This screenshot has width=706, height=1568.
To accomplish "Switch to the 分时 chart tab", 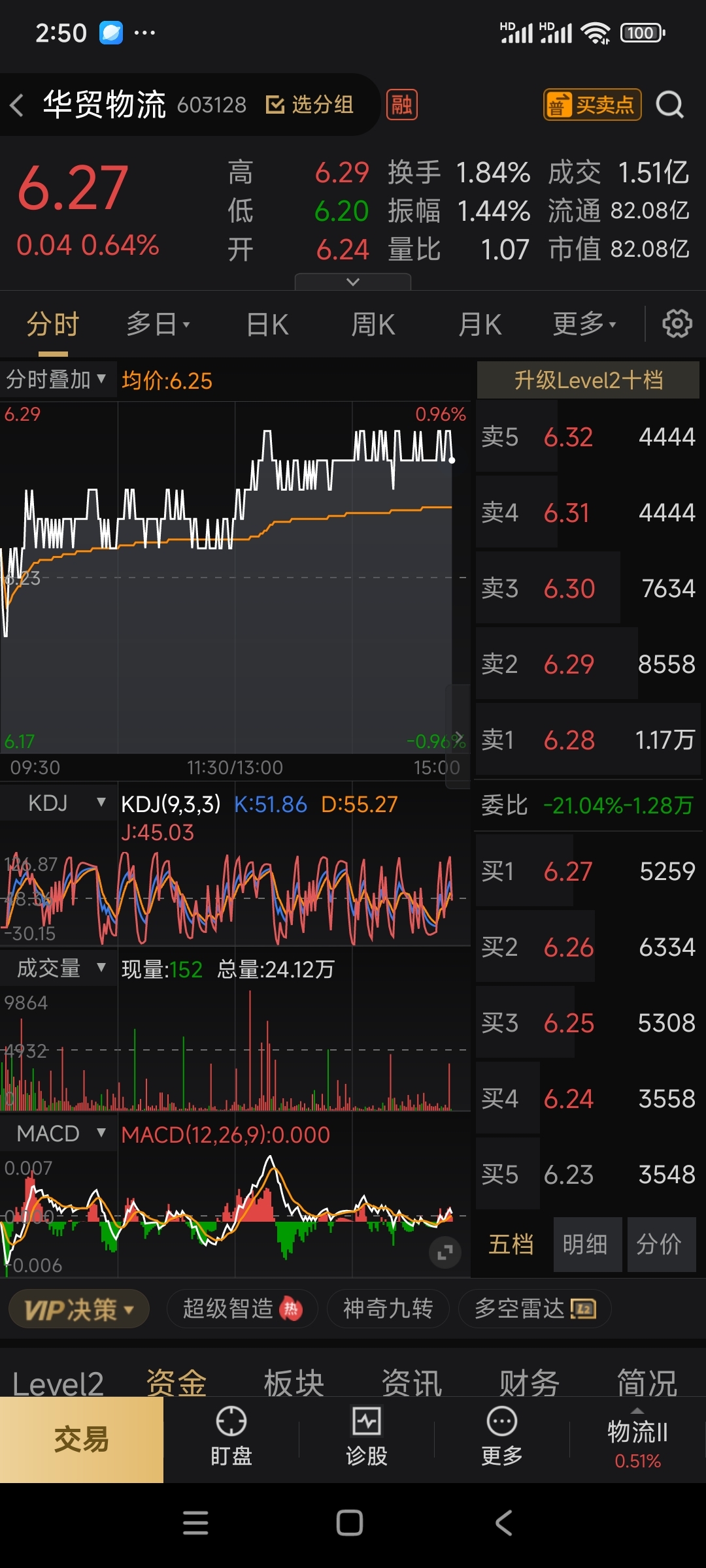I will coord(53,324).
